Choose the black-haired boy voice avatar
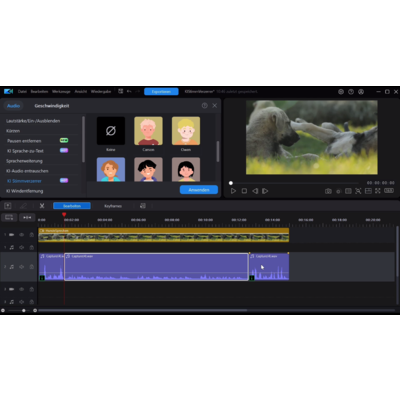Viewport: 400px width, 400px height. coord(148,169)
